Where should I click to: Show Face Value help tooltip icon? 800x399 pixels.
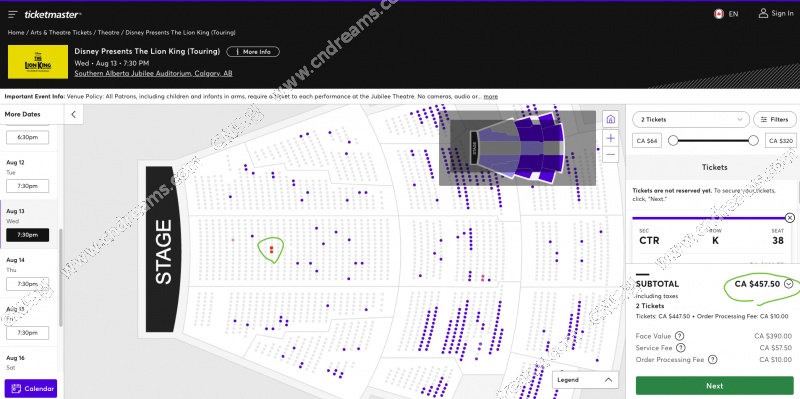pos(679,336)
